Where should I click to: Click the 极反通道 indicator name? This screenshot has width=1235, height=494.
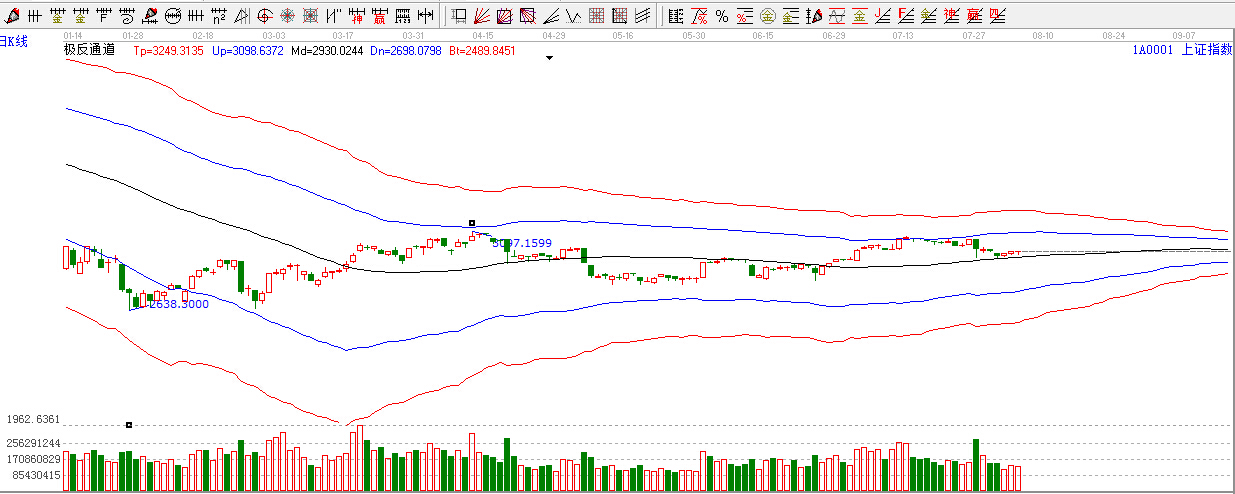coord(89,50)
